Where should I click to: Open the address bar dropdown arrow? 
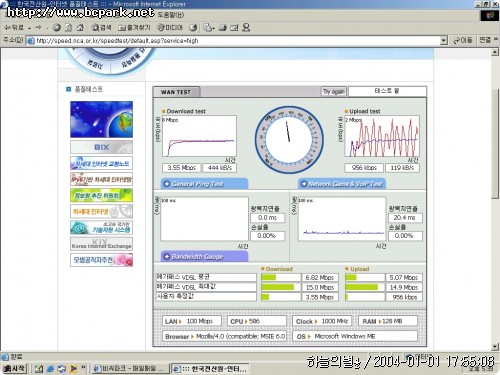tap(443, 41)
